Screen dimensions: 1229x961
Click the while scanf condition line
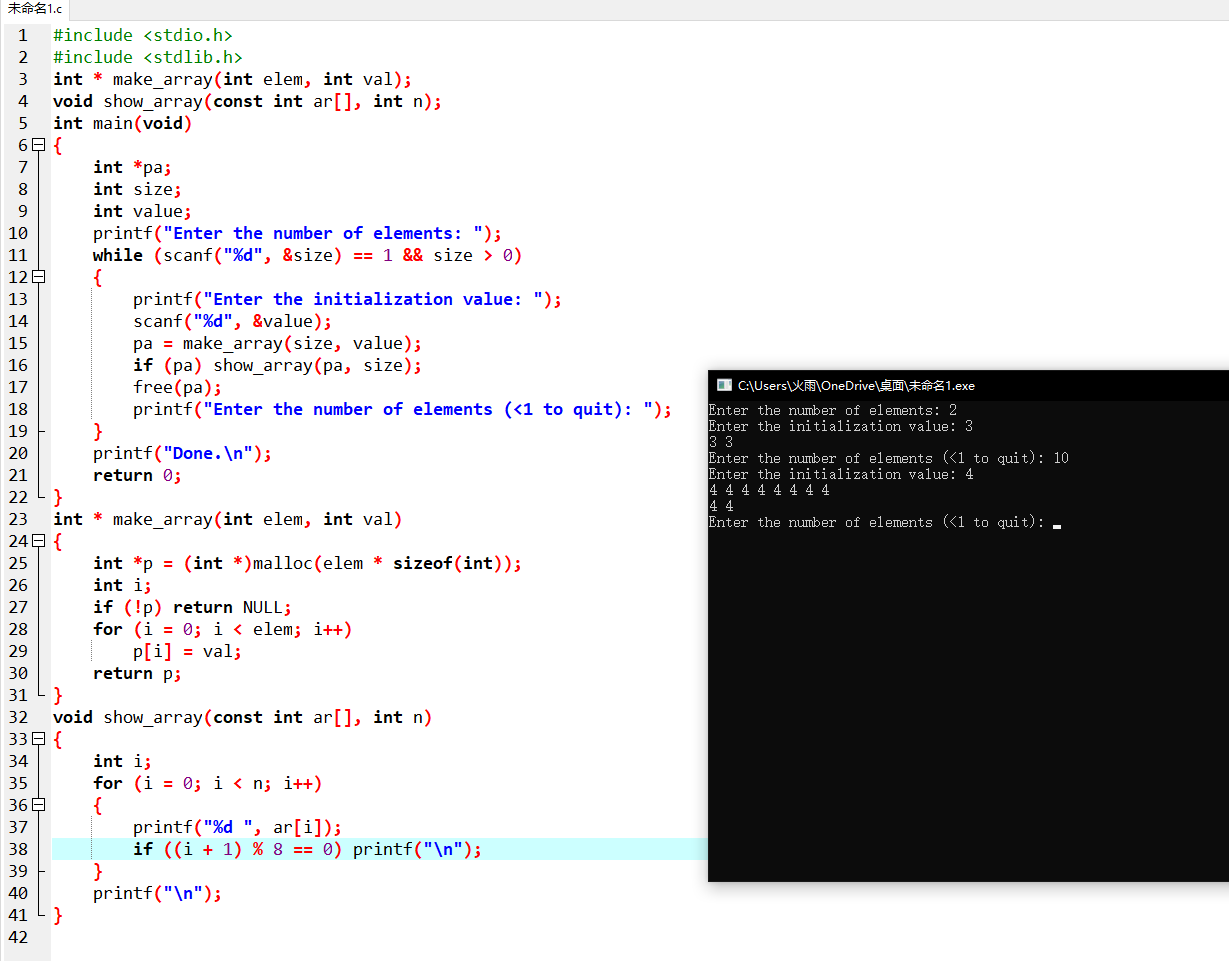click(308, 255)
